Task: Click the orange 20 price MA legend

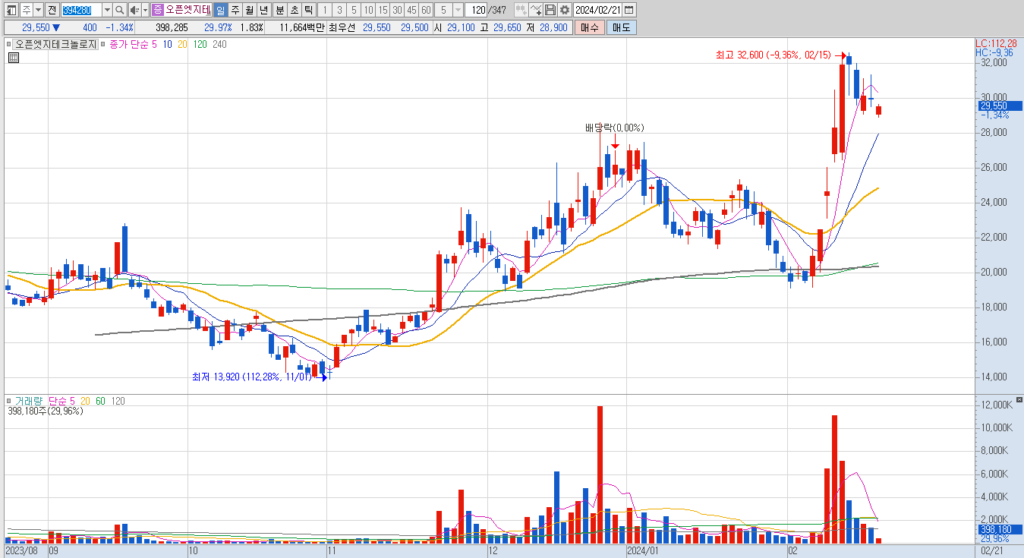Action: 182,44
